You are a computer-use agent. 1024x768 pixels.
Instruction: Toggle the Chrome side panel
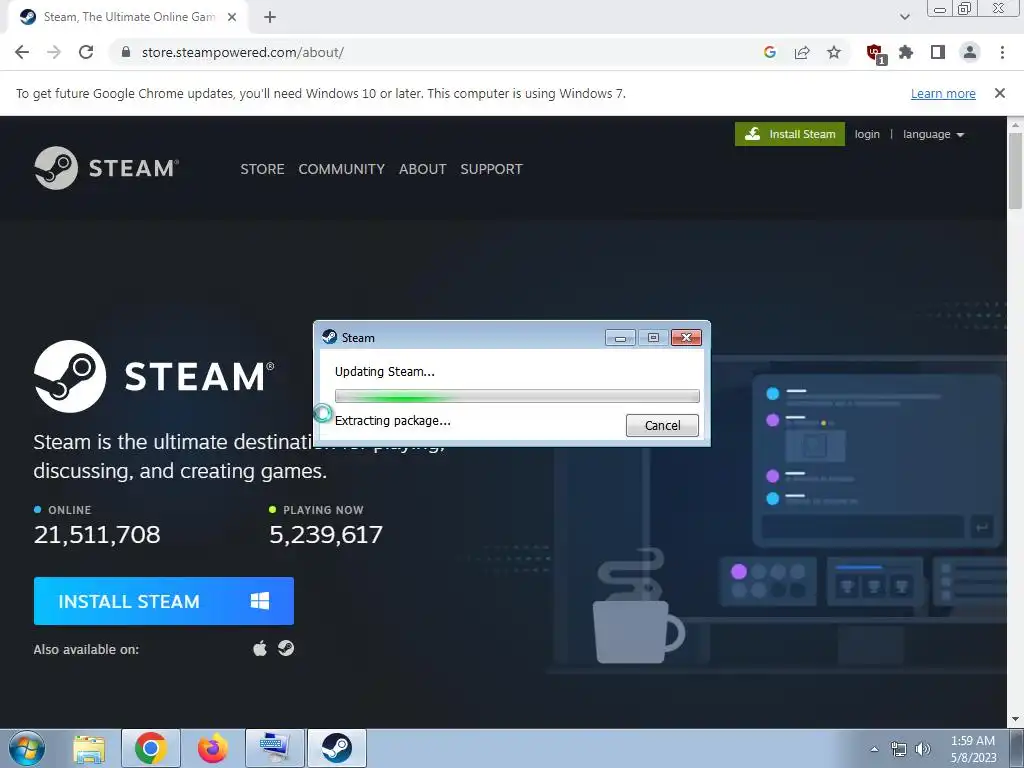(938, 52)
